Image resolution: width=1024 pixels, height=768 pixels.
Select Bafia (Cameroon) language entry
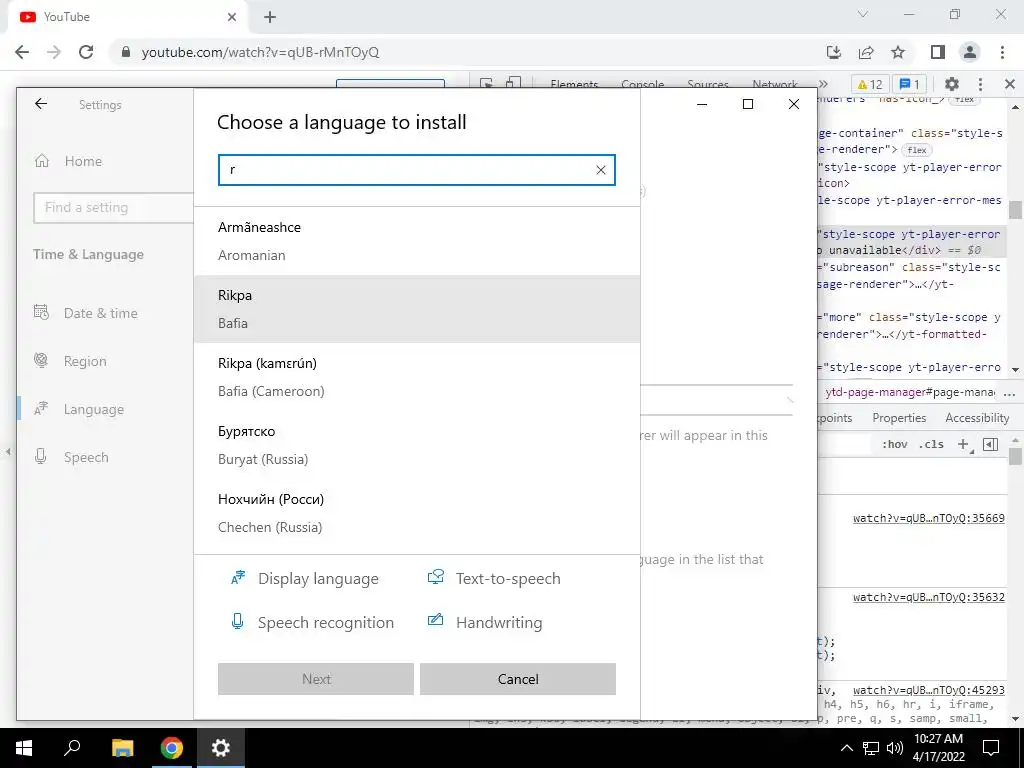(x=417, y=377)
